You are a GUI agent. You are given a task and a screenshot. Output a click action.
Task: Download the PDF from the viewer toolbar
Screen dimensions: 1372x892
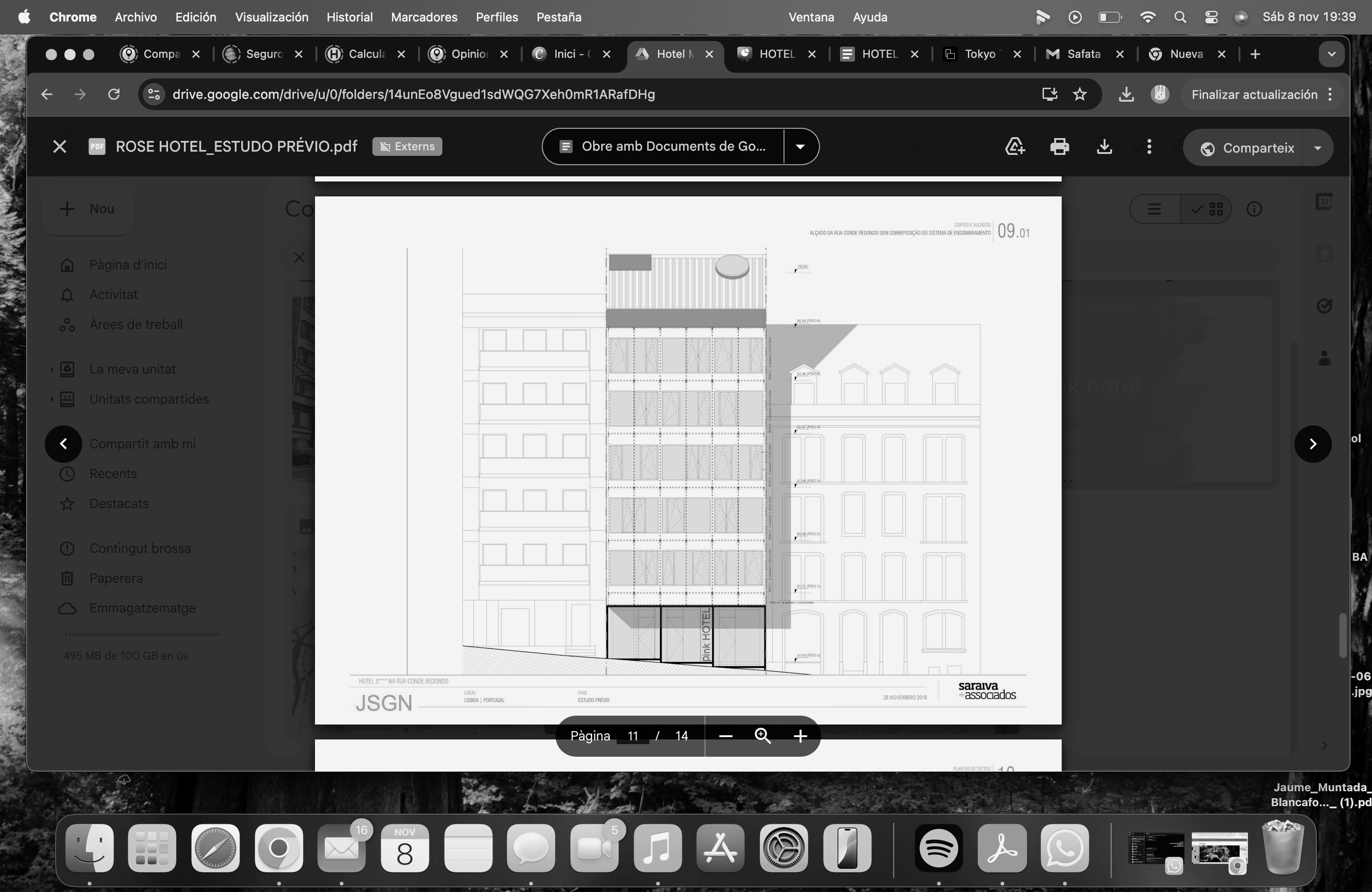1104,147
